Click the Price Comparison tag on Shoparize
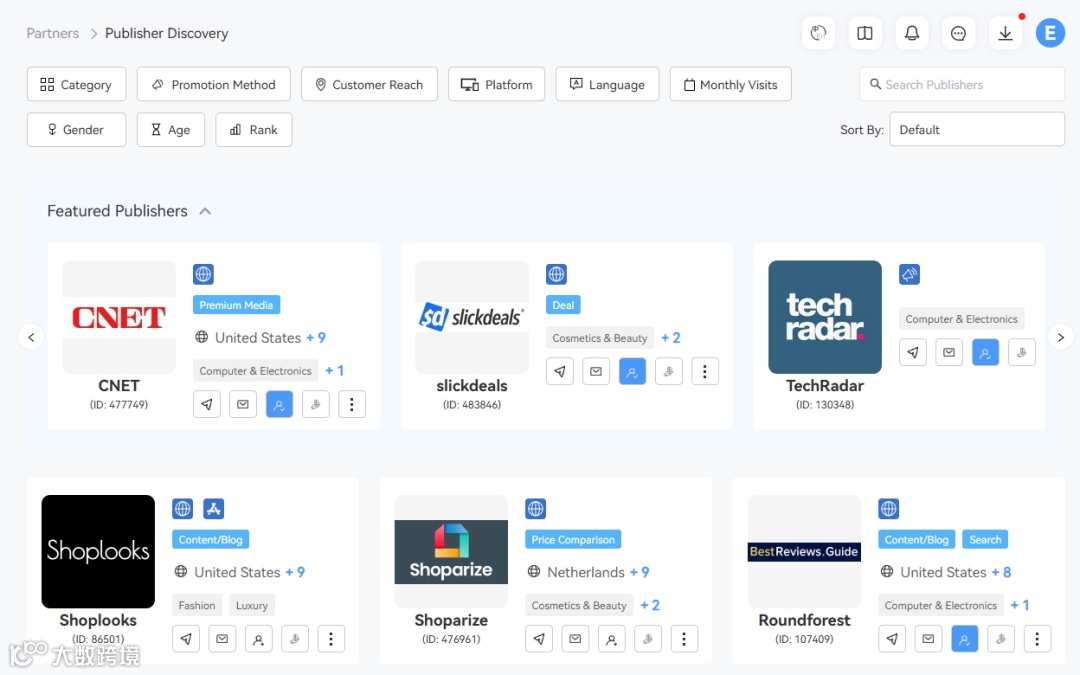This screenshot has width=1080, height=675. (573, 539)
